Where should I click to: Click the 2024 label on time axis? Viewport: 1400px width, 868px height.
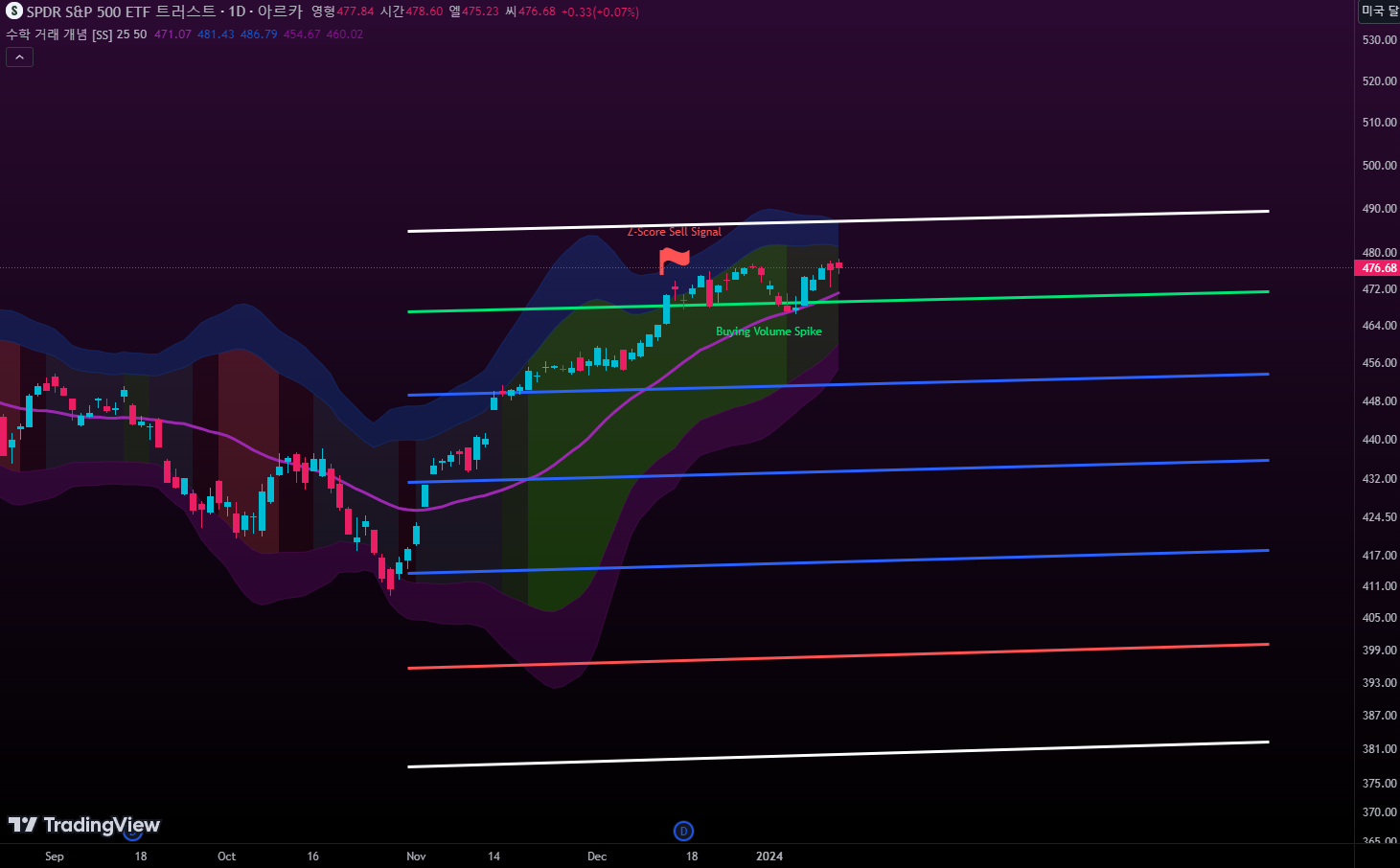(x=769, y=857)
